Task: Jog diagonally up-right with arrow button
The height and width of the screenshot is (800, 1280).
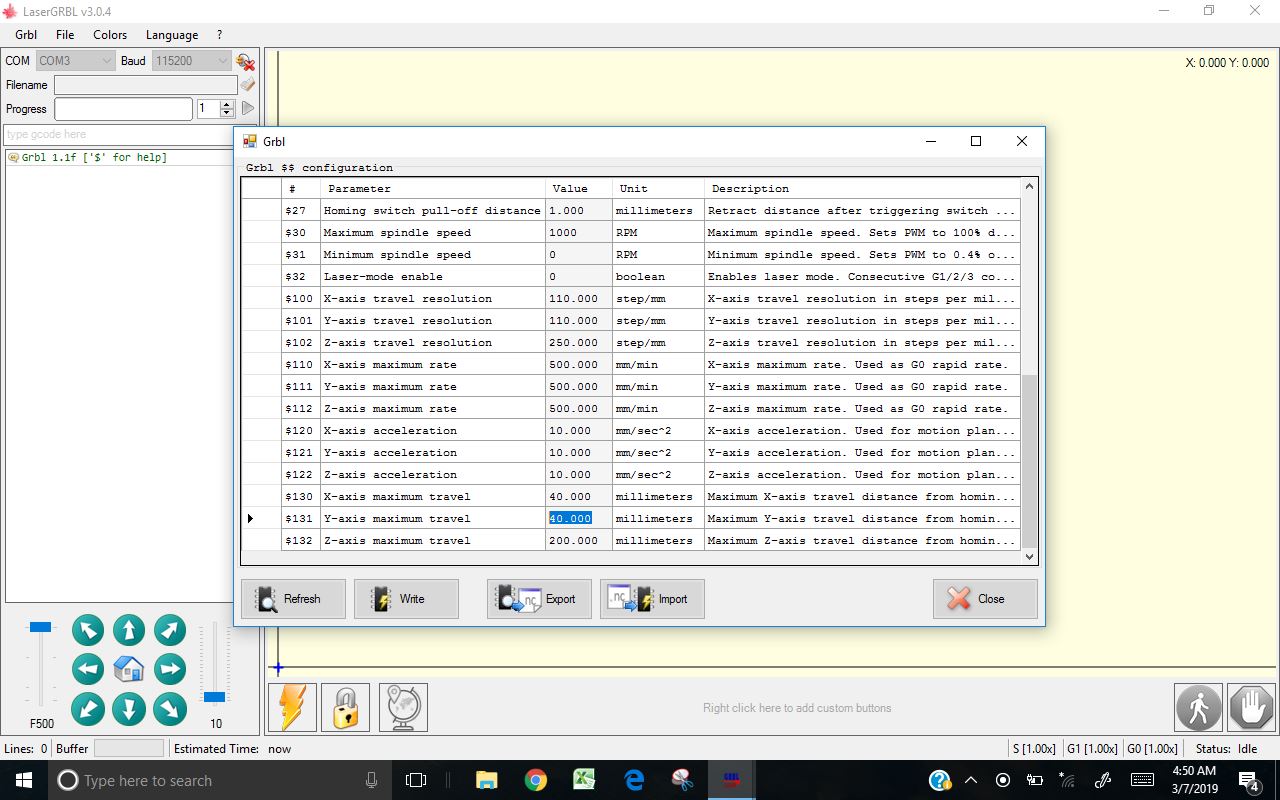Action: click(170, 630)
